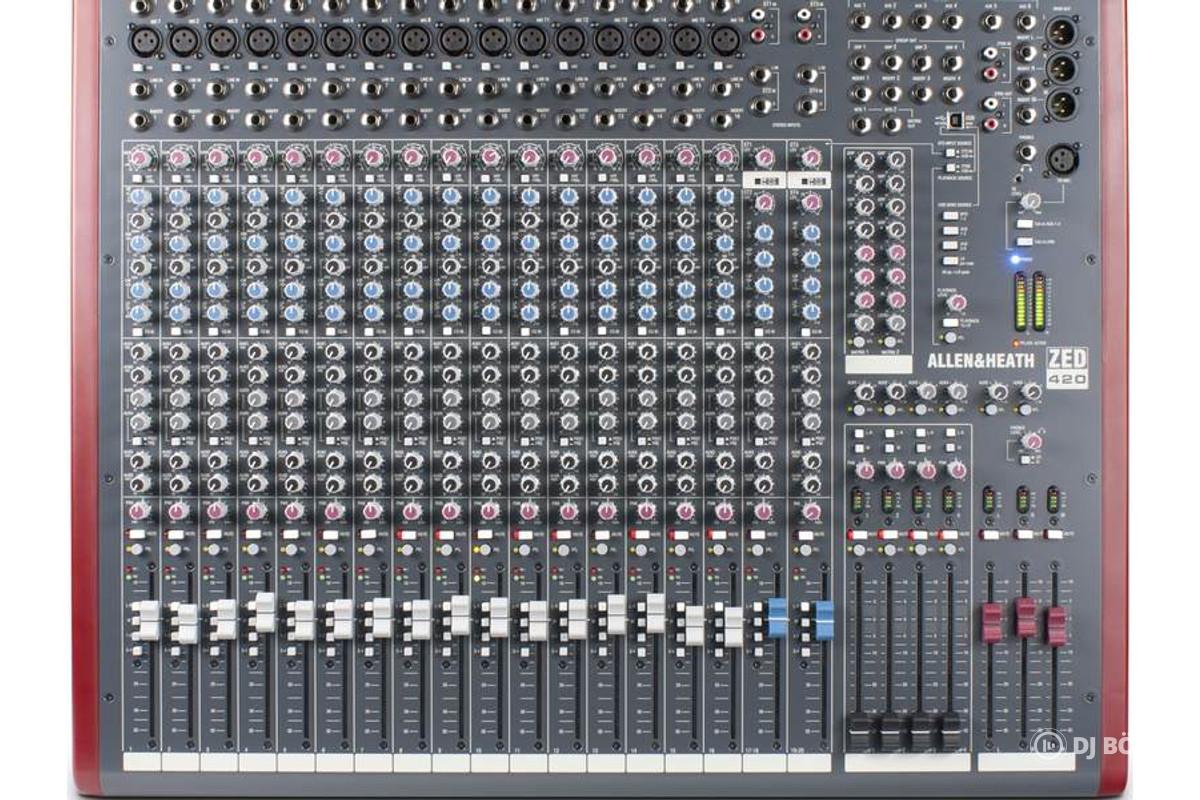The height and width of the screenshot is (800, 1200).
Task: Click the rightmost blue stereo channel fader
Action: [x=823, y=620]
